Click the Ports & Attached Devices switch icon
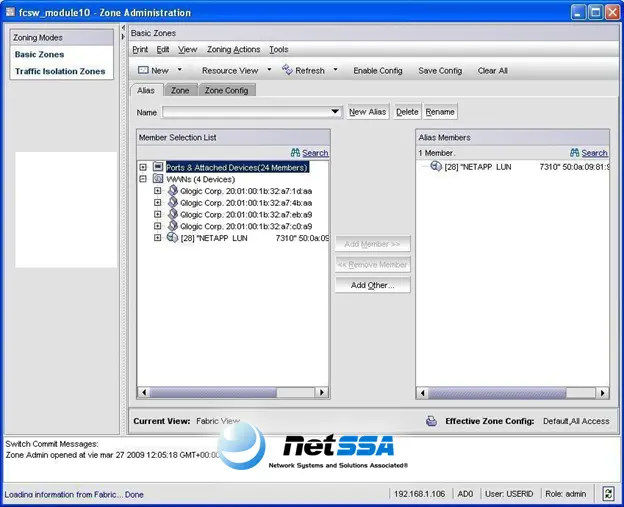624x507 pixels. tap(158, 167)
